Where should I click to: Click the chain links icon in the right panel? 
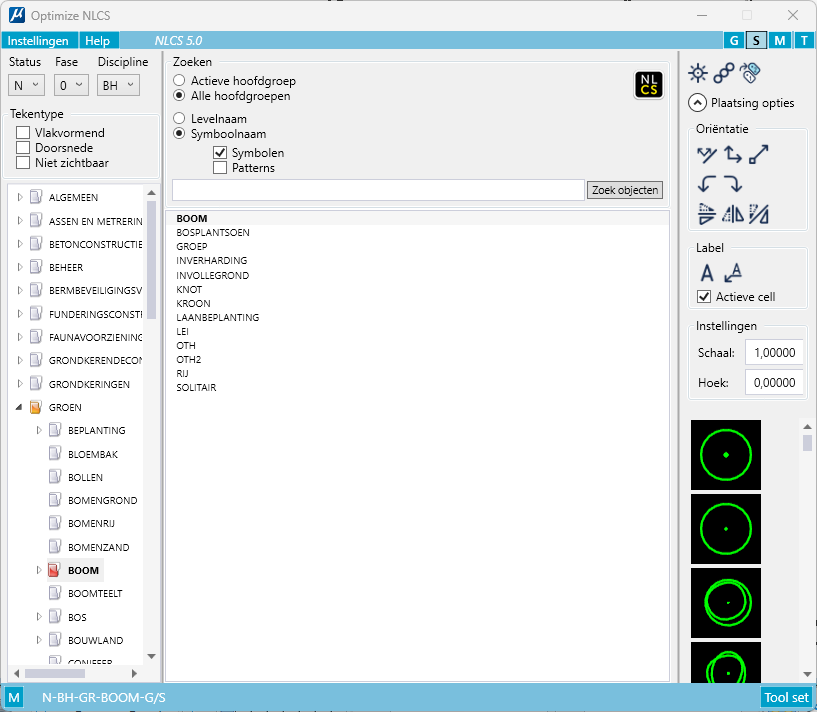pos(724,73)
